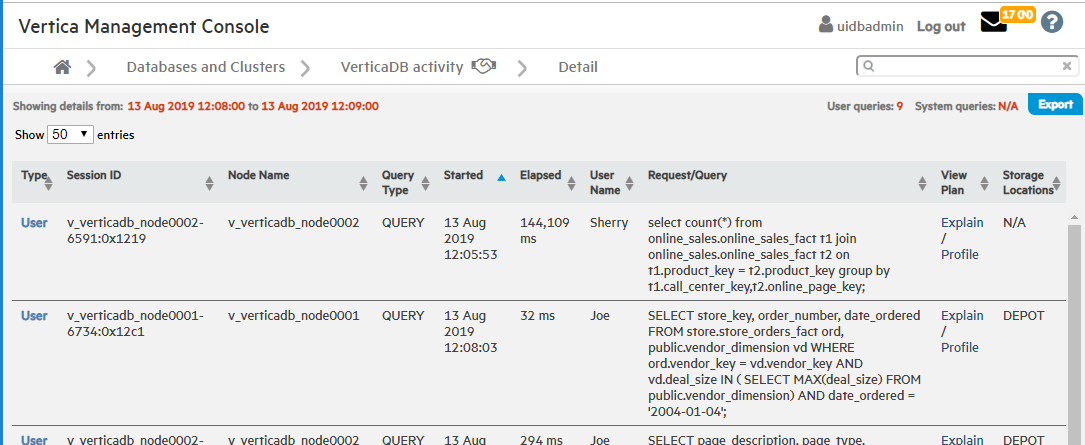Image resolution: width=1085 pixels, height=445 pixels.
Task: Open Profile for Joe's store orders query
Action: (960, 347)
